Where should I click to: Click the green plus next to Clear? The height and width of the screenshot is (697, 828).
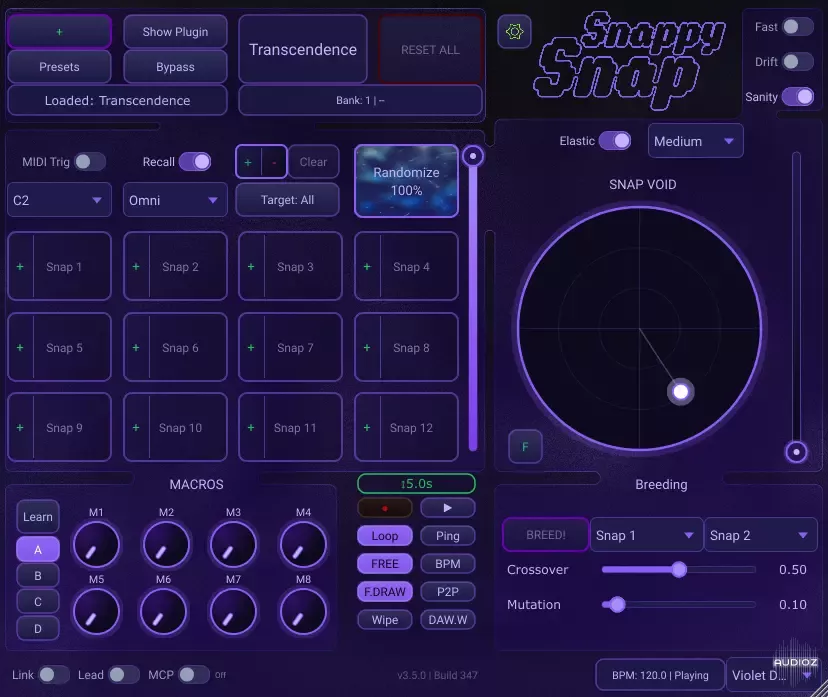pos(248,162)
